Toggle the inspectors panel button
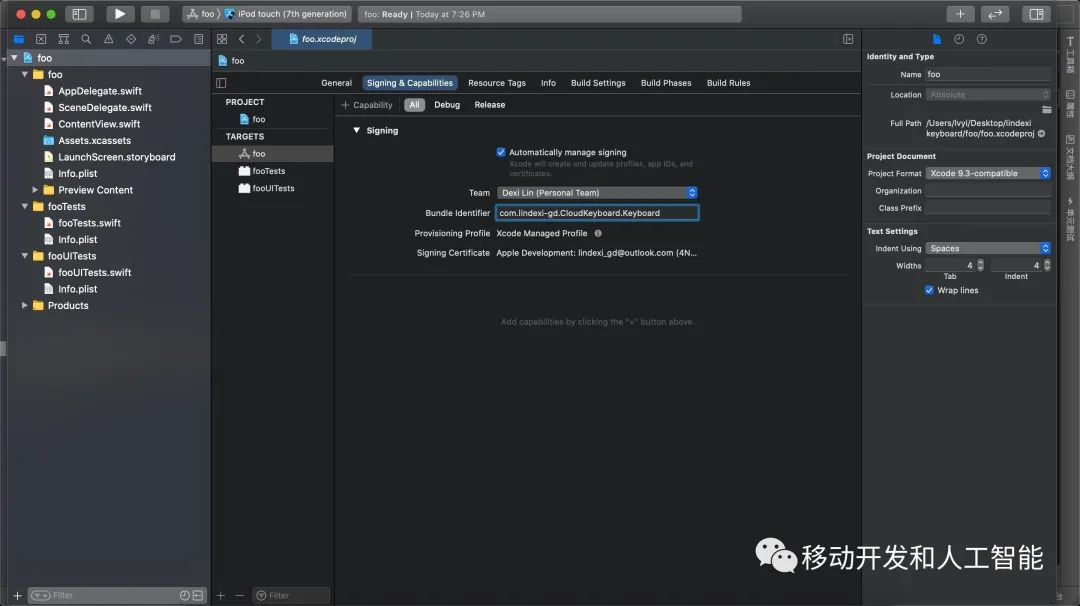Screen dimensions: 1080x606 click(x=1036, y=14)
